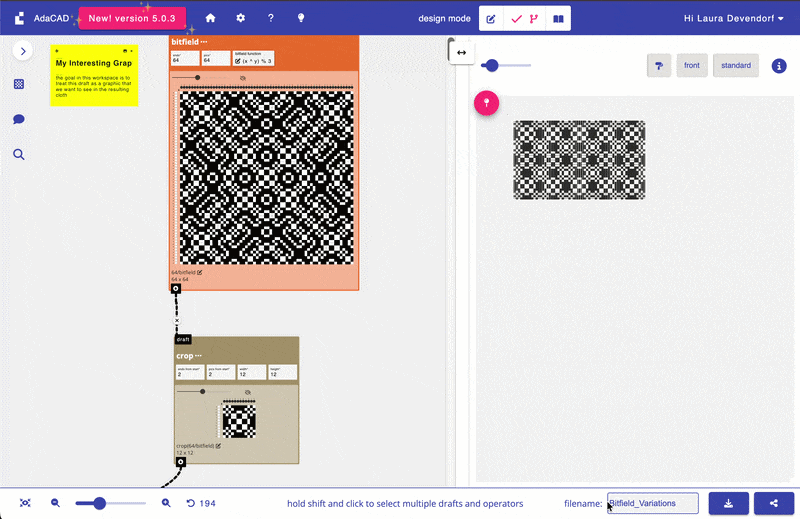Click the paint roller icon in viewer
The height and width of the screenshot is (519, 800).
point(658,65)
